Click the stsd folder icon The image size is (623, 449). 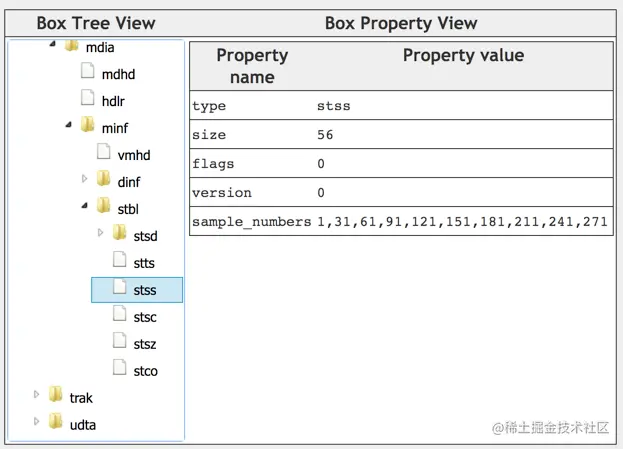(119, 232)
